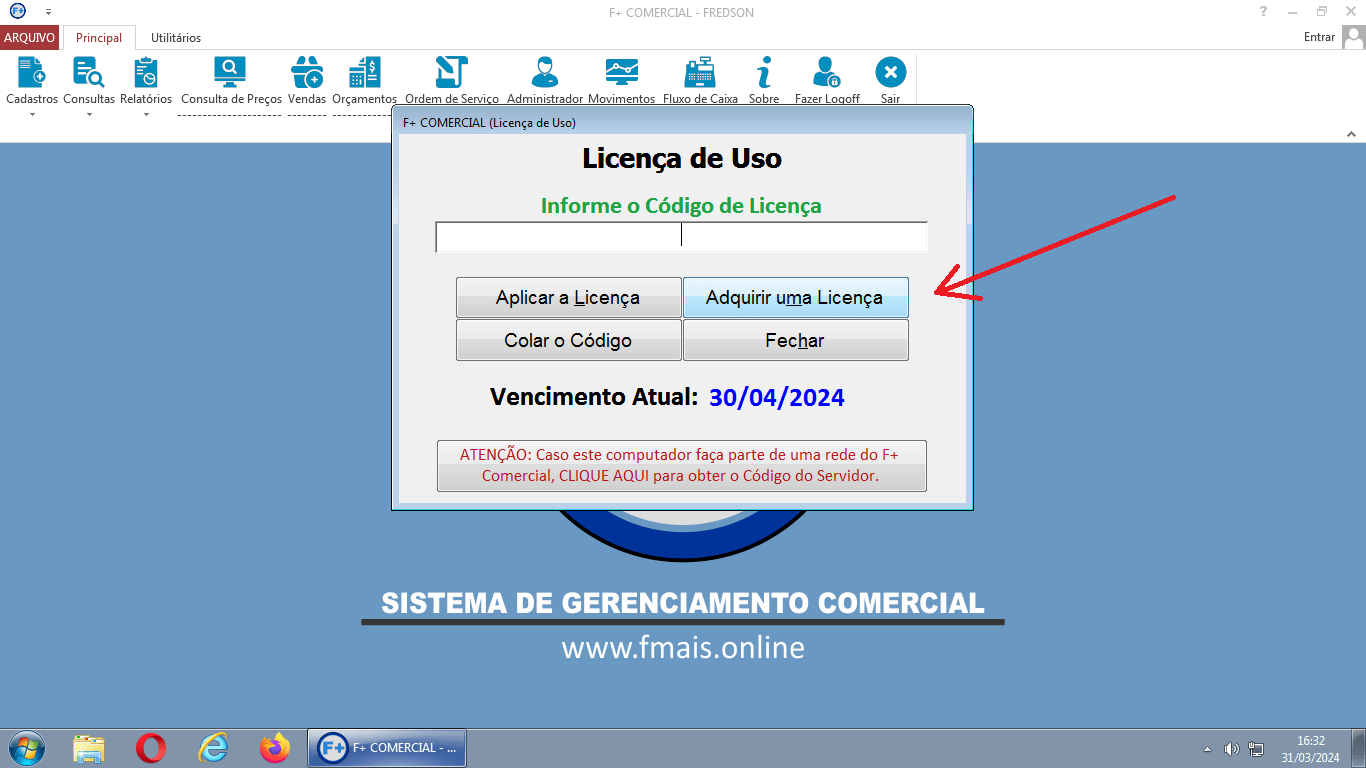
Task: Click the Fazer Logoff icon
Action: coord(827,73)
